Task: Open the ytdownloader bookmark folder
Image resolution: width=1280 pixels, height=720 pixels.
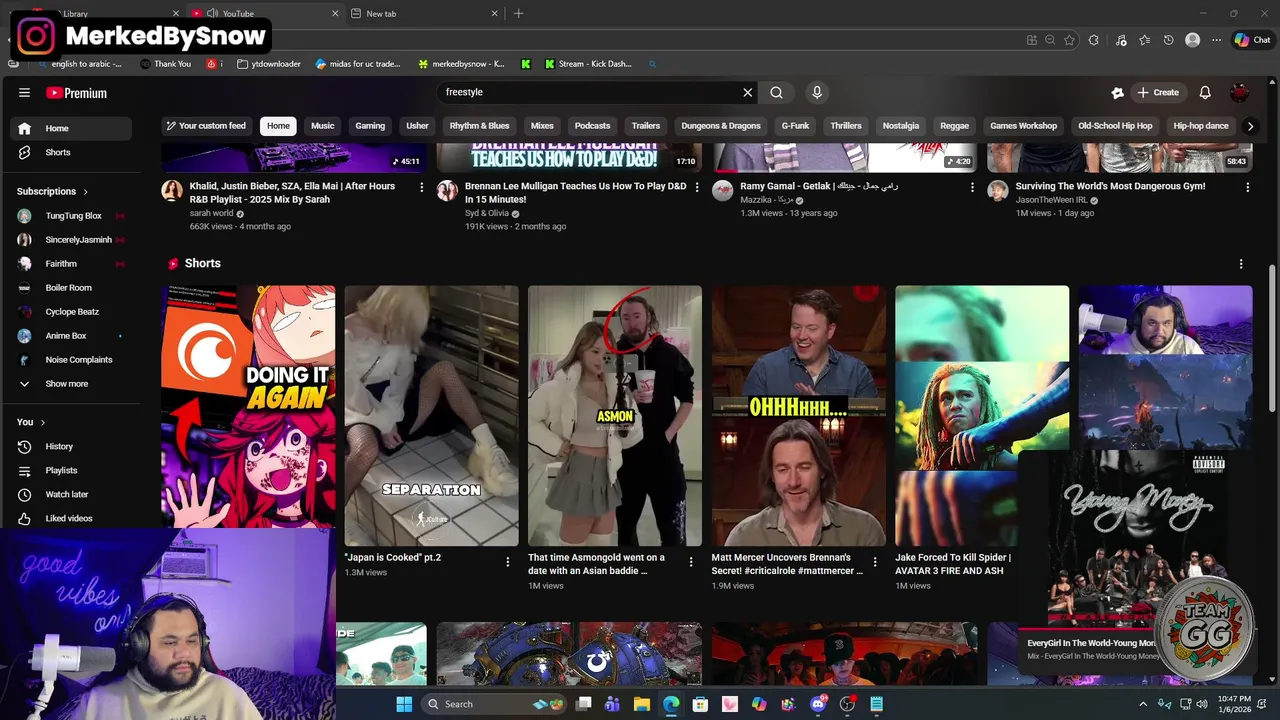Action: (x=269, y=64)
